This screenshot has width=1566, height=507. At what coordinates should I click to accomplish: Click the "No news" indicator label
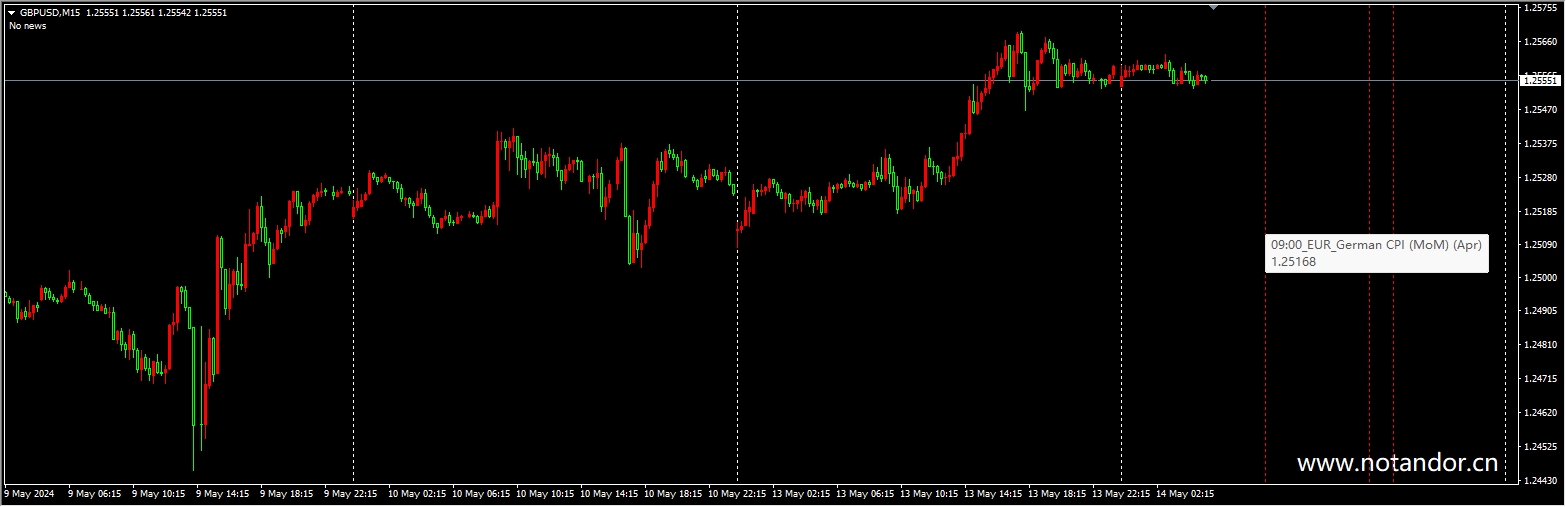[27, 26]
